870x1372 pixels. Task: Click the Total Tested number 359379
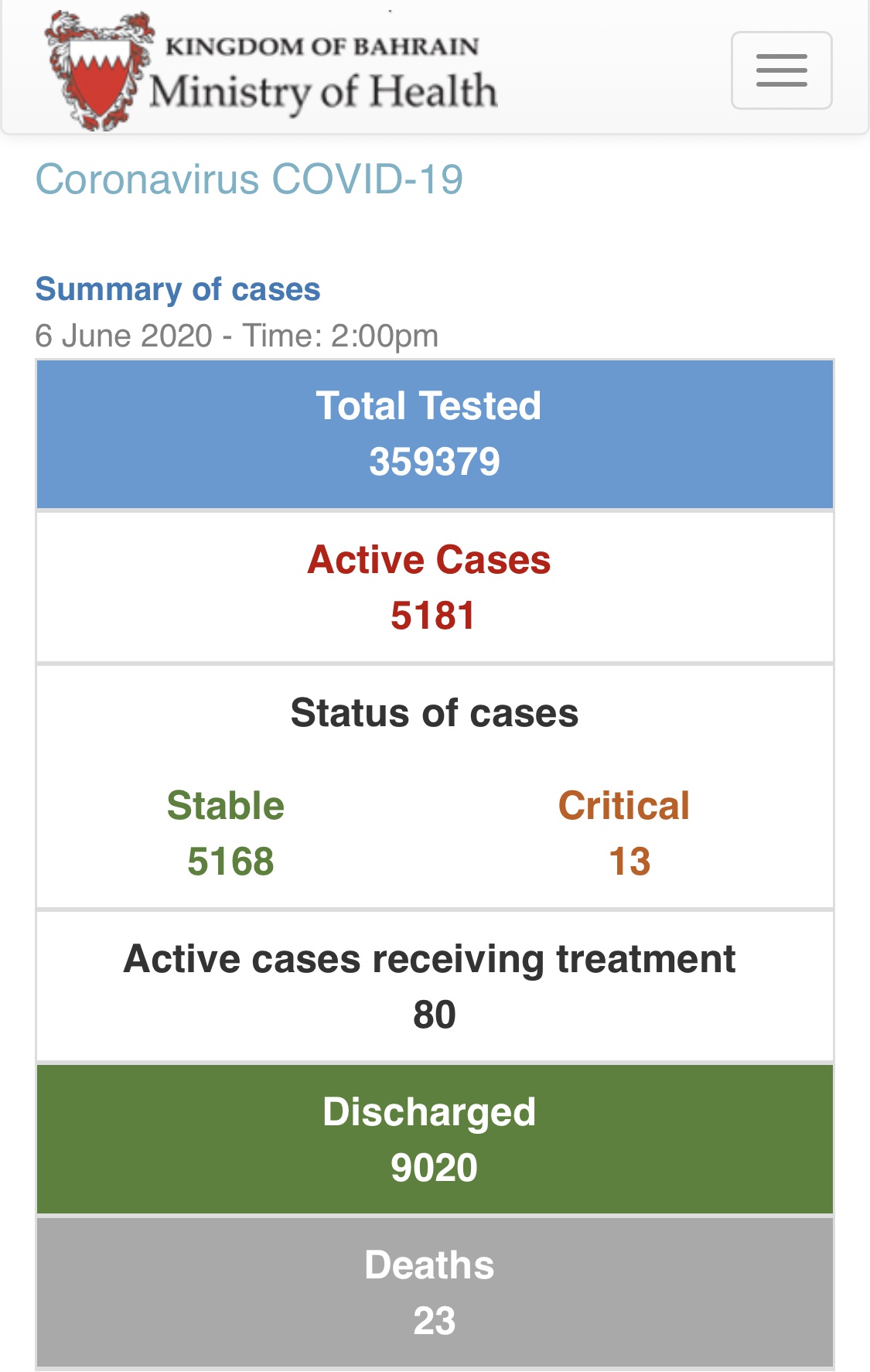(435, 462)
